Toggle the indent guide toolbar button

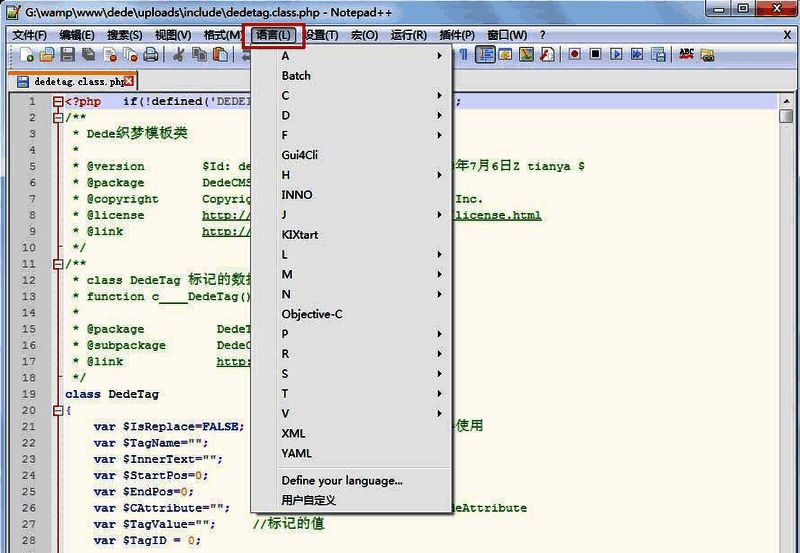[486, 54]
